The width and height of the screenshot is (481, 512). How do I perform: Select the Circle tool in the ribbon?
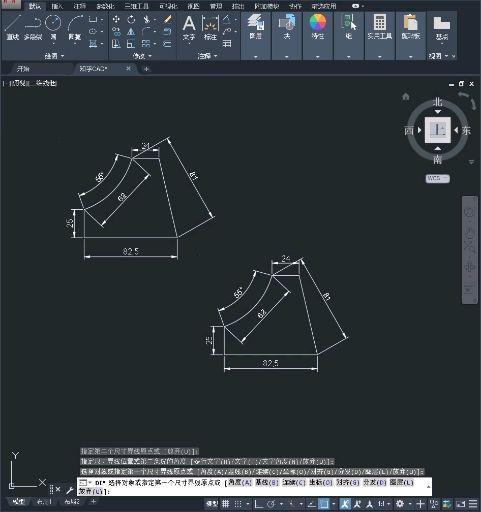(53, 28)
